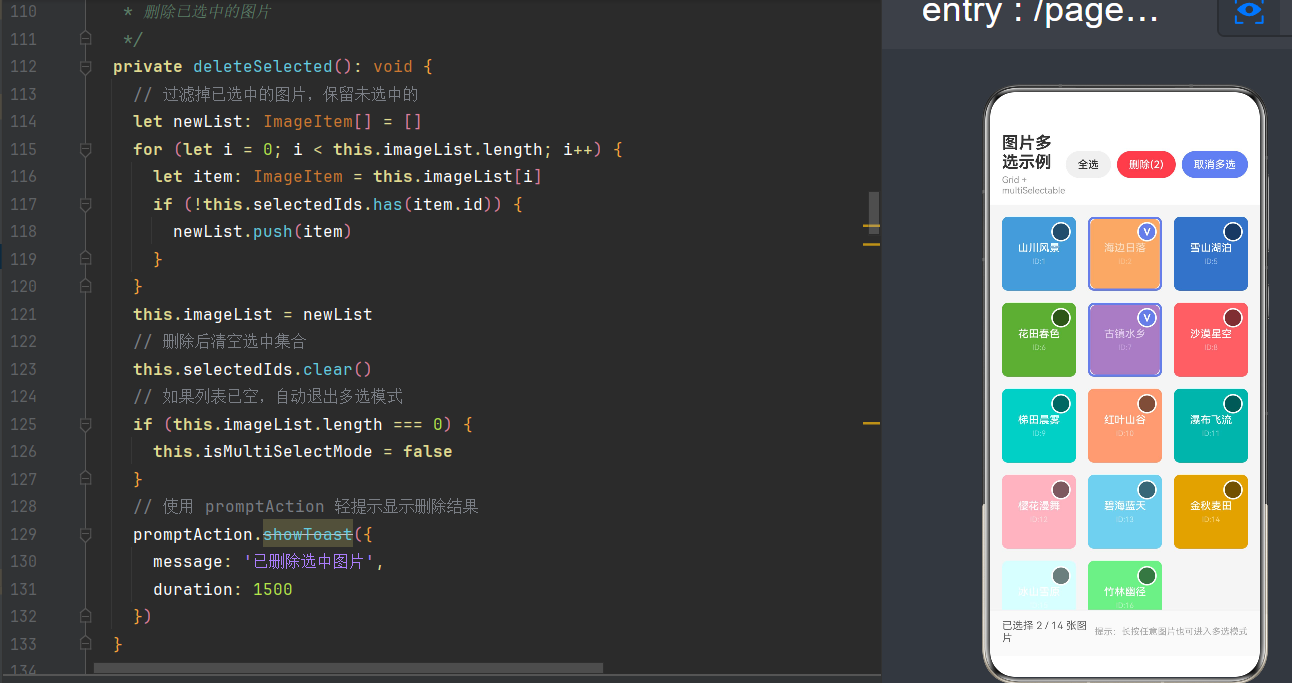Toggle the inspector eye icon in previewer
This screenshot has width=1292, height=683.
(1249, 11)
